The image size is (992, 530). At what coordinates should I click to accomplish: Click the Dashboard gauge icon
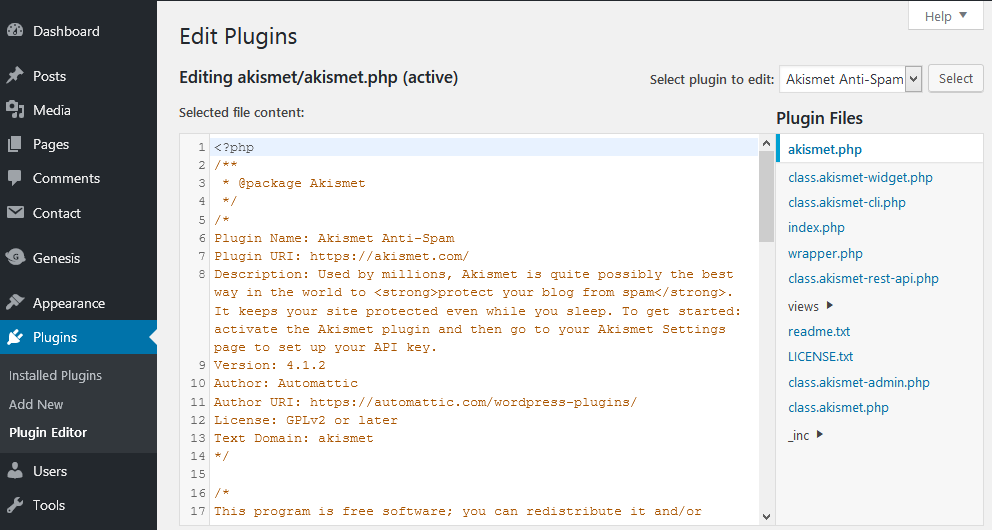pyautogui.click(x=15, y=30)
